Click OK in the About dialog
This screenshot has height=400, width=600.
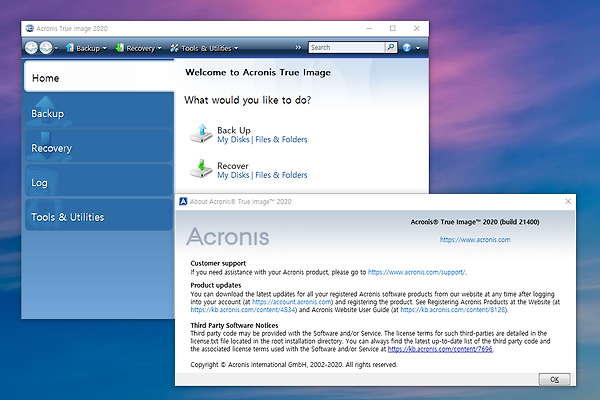554,379
